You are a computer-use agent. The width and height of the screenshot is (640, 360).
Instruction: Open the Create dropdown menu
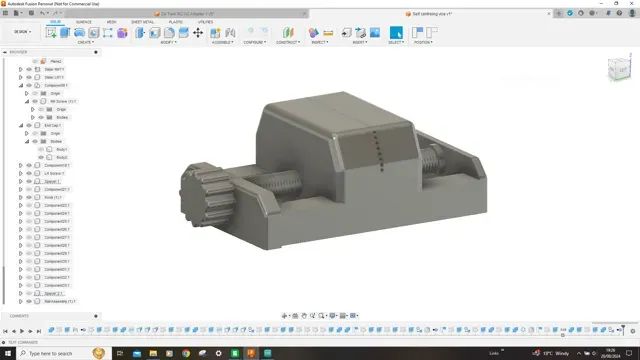coord(86,42)
